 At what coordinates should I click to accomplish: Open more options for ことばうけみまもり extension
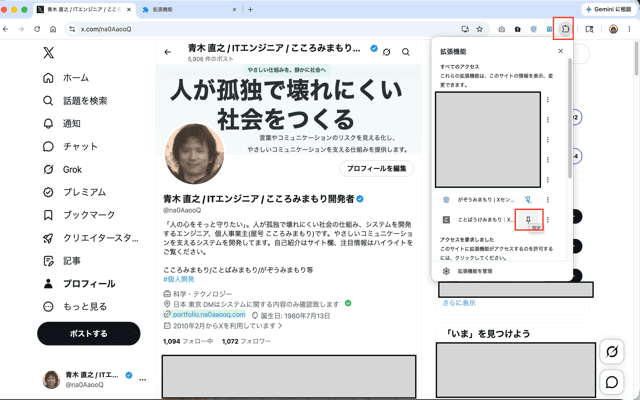point(548,220)
